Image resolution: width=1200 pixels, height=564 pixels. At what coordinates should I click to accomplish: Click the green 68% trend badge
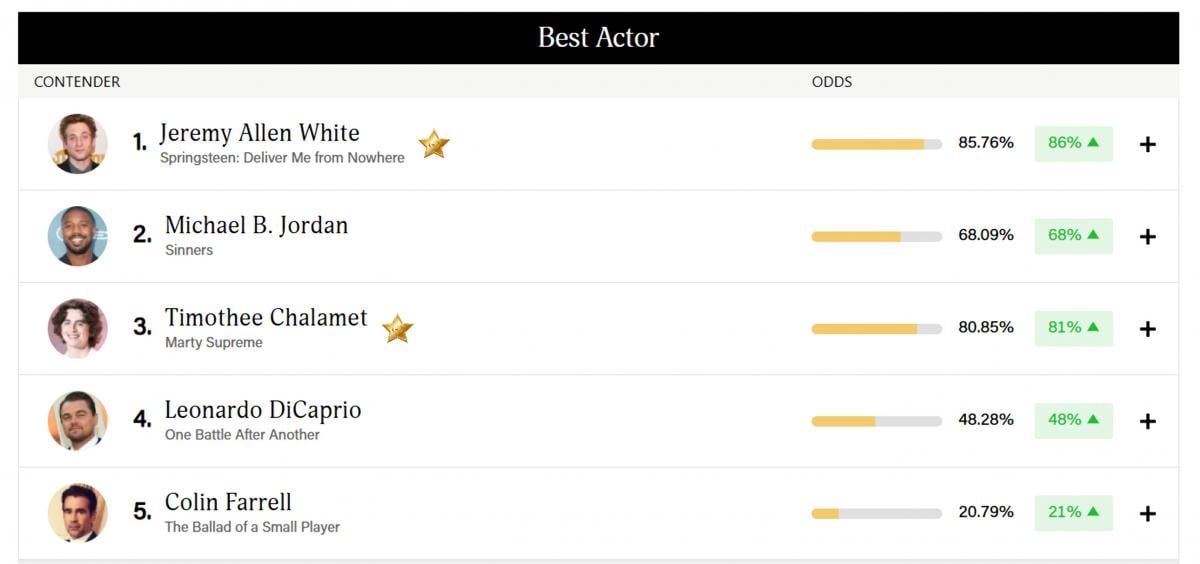click(x=1073, y=235)
